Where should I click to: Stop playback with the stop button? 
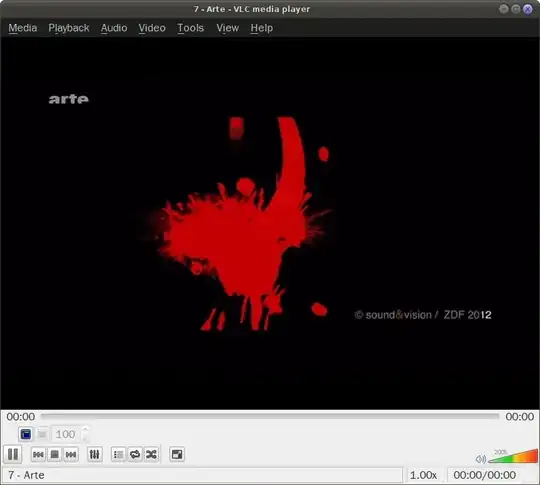(54, 455)
